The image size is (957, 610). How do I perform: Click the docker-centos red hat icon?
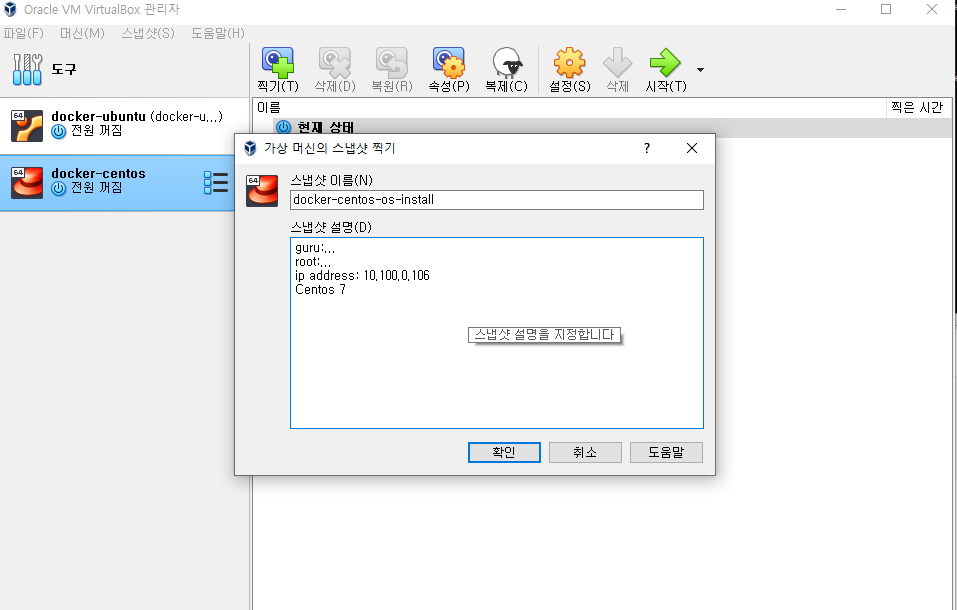click(x=27, y=183)
